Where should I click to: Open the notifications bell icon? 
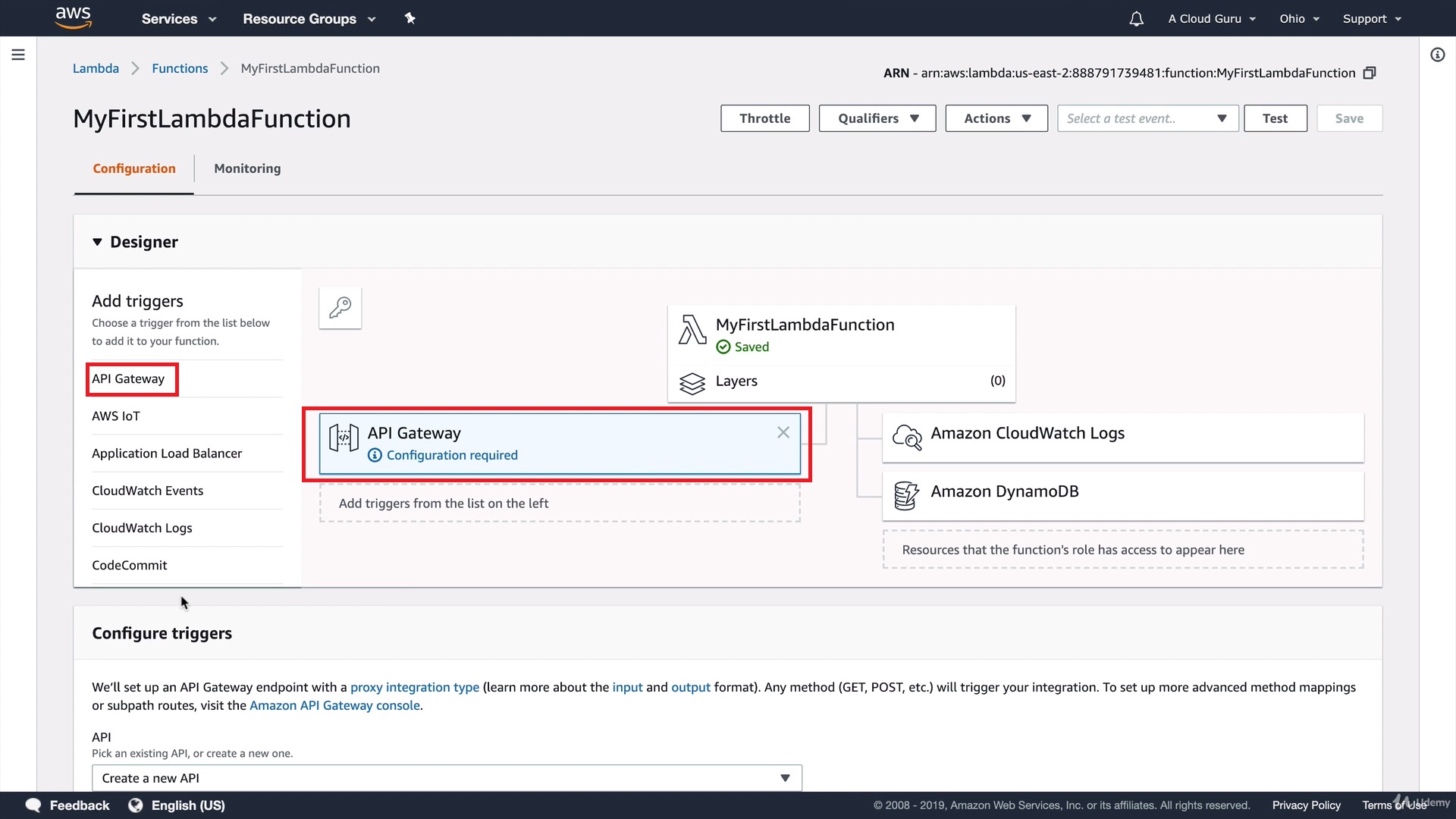coord(1136,19)
